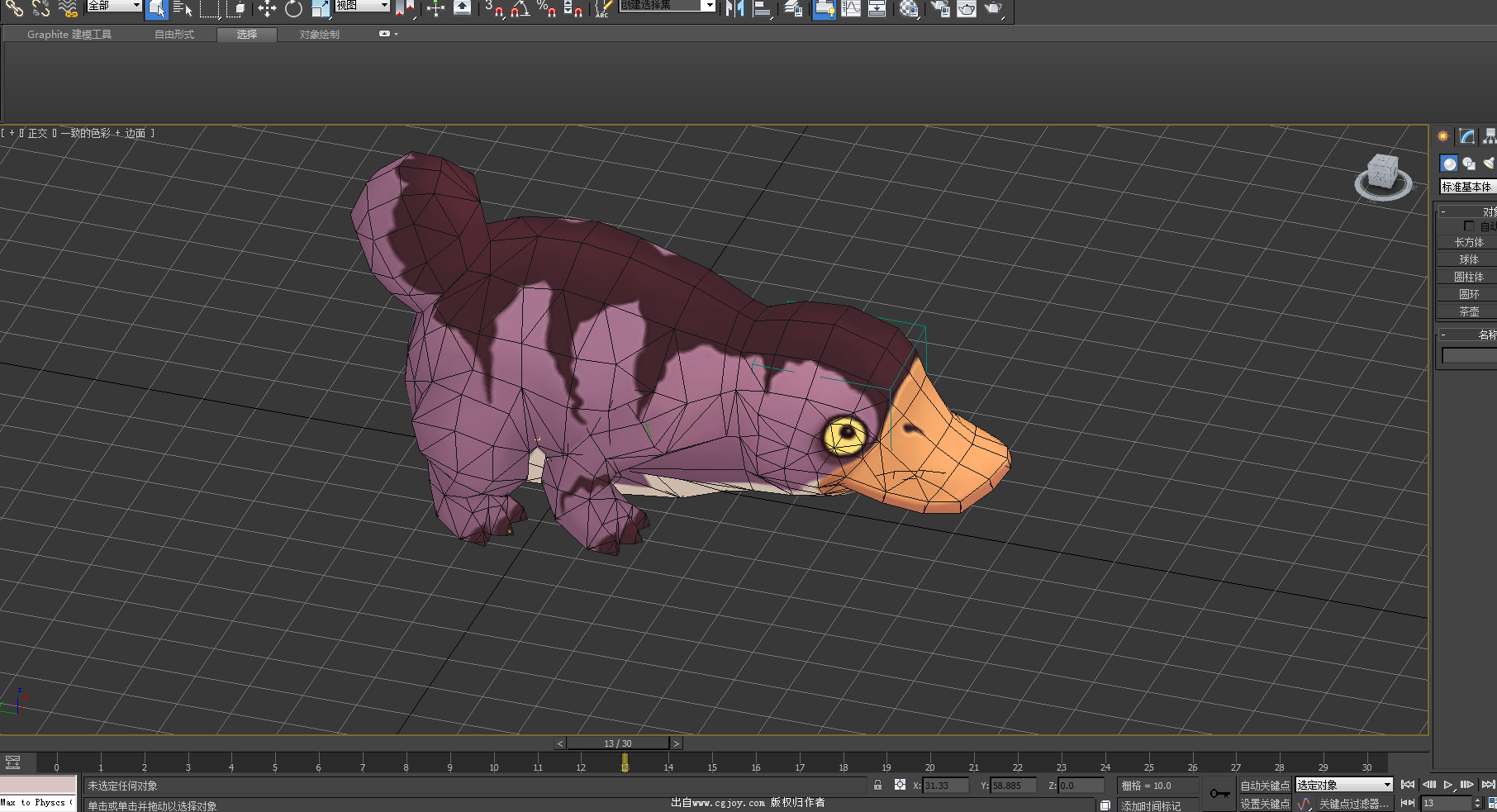Click the Unlink Selection broken chain icon

(41, 7)
